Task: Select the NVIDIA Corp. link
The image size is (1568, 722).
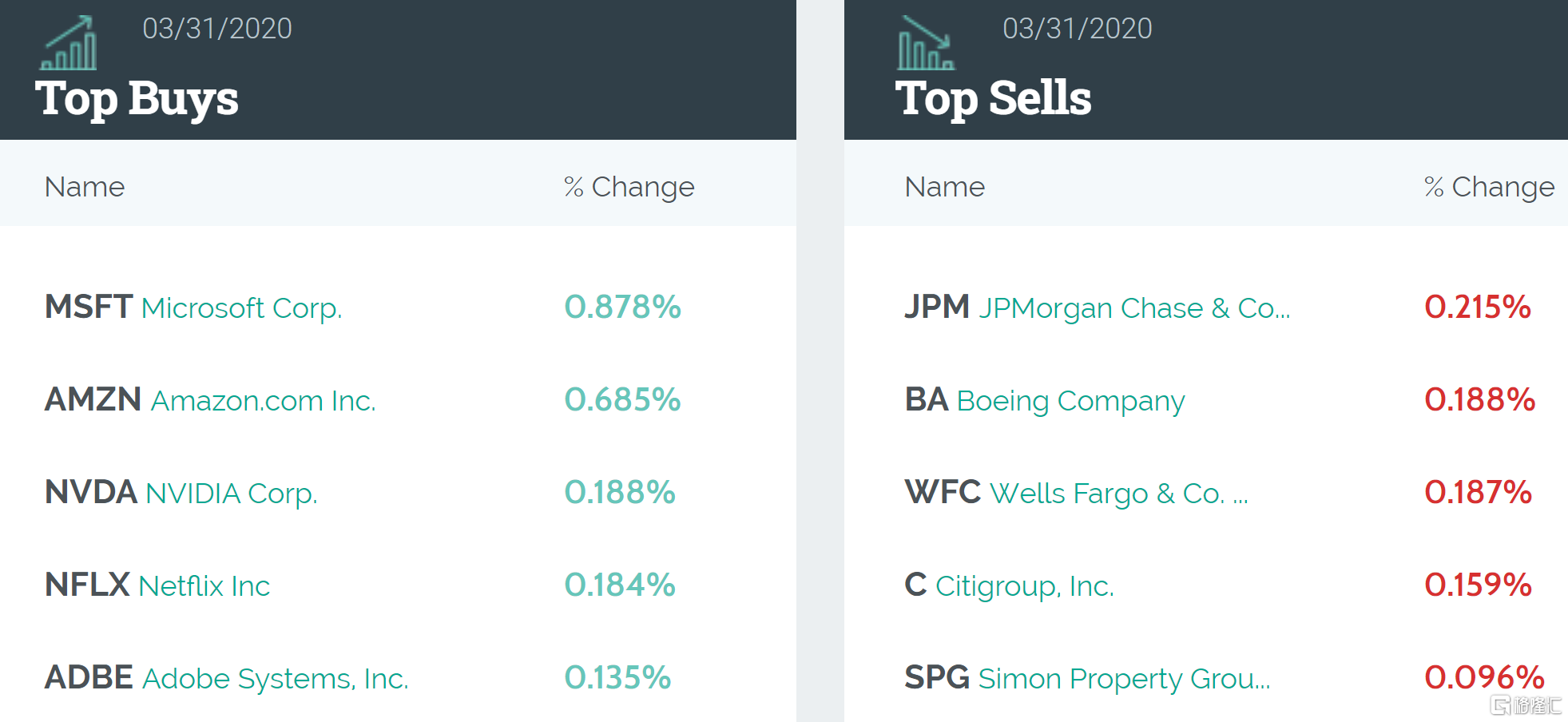Action: [x=231, y=494]
